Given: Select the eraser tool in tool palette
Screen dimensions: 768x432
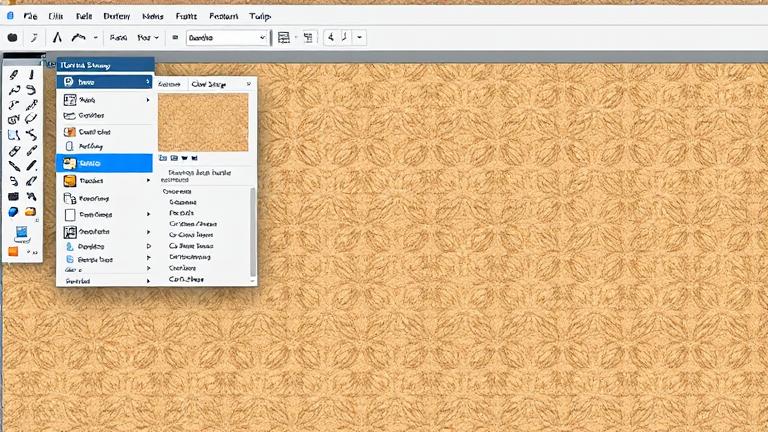Looking at the screenshot, I should (x=14, y=151).
